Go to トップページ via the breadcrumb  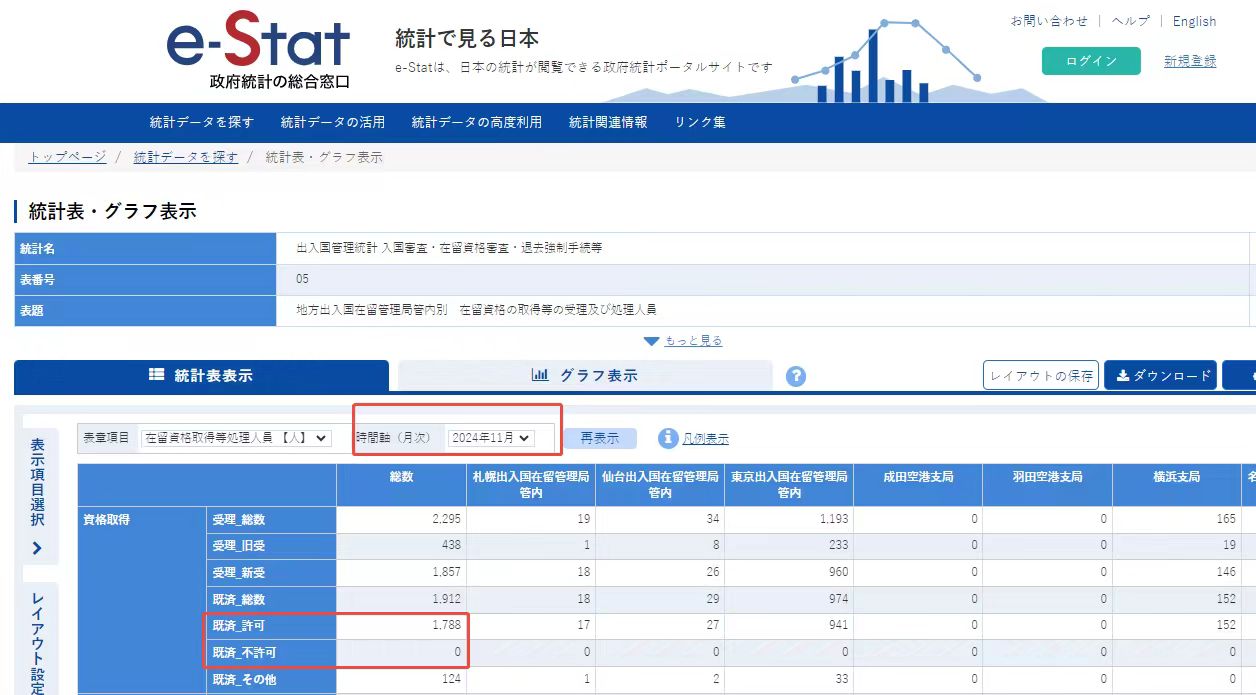[66, 157]
